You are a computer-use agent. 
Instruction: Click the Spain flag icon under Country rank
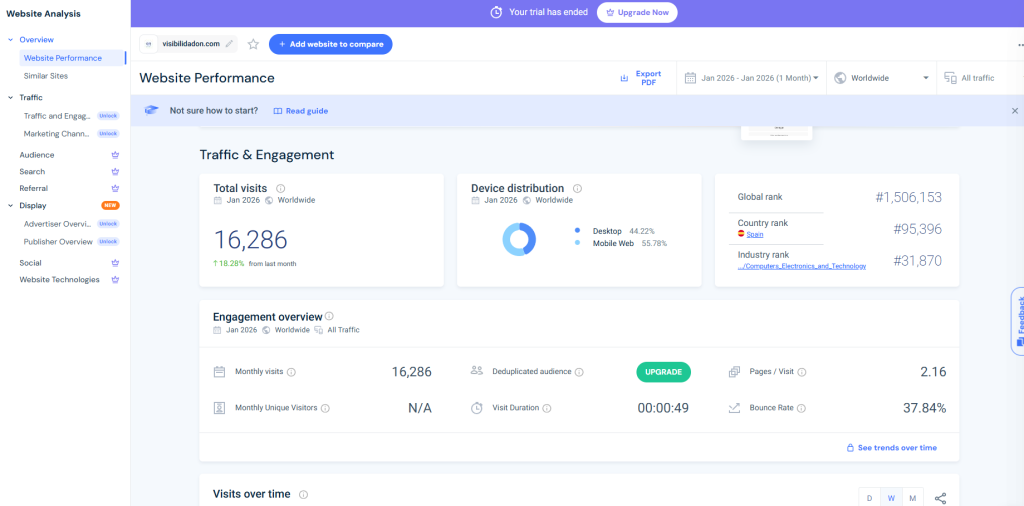741,234
